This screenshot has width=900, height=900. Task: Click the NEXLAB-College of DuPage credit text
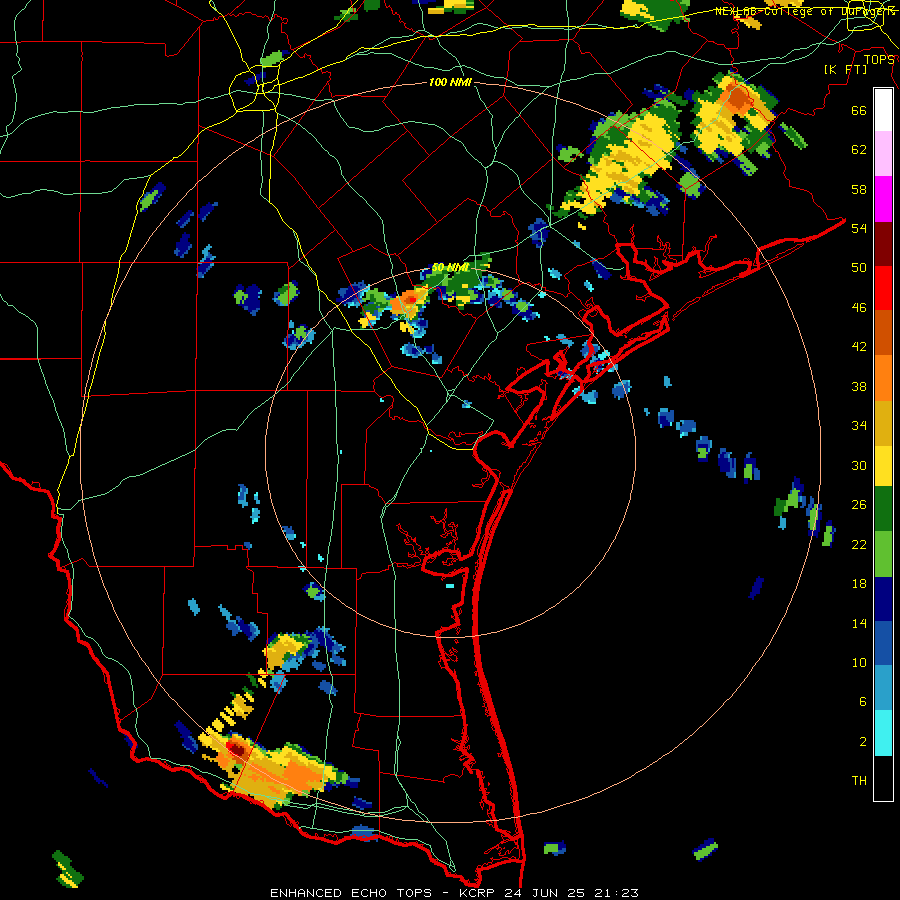click(x=805, y=11)
